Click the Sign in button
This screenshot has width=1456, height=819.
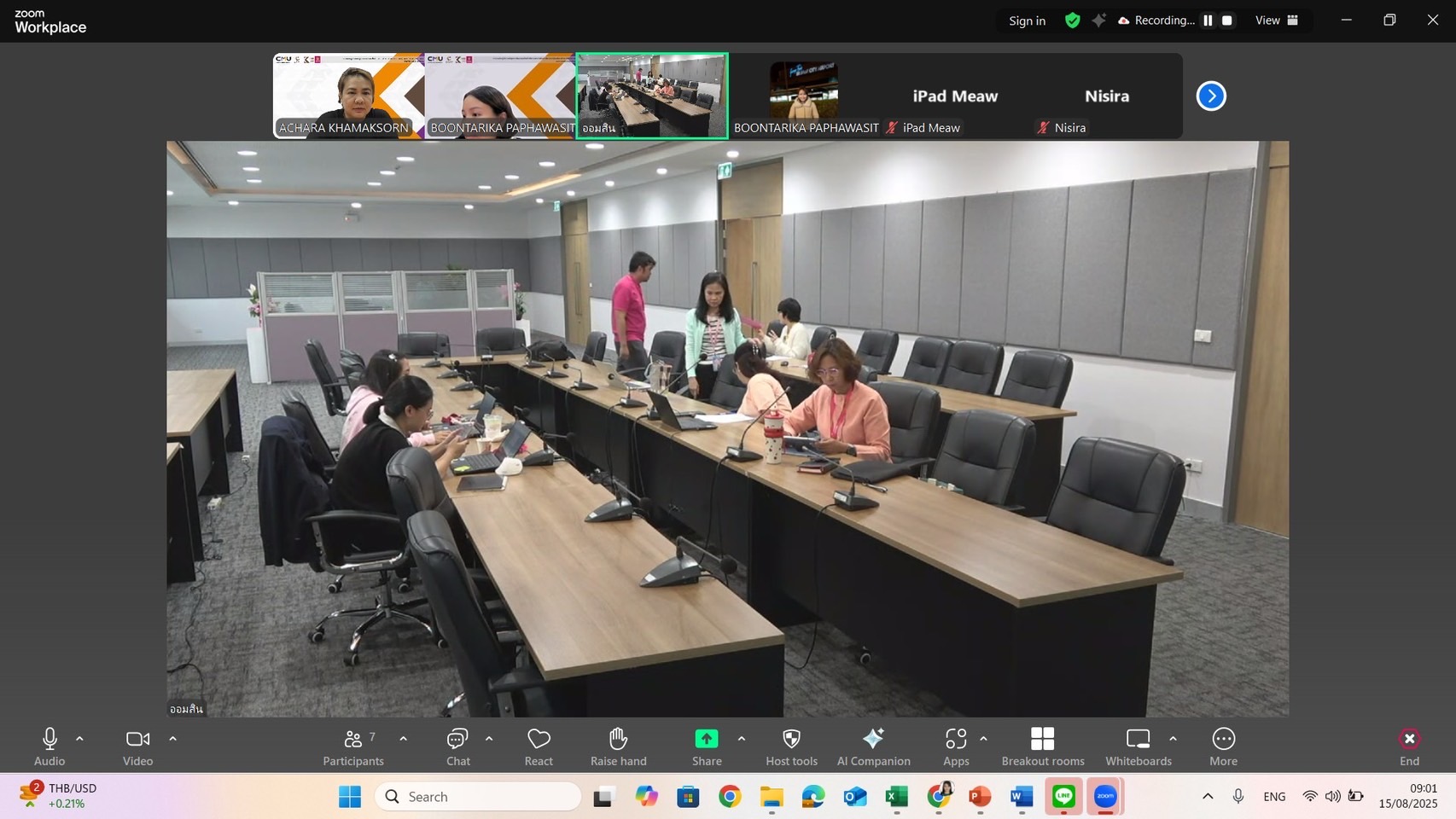click(x=1027, y=20)
